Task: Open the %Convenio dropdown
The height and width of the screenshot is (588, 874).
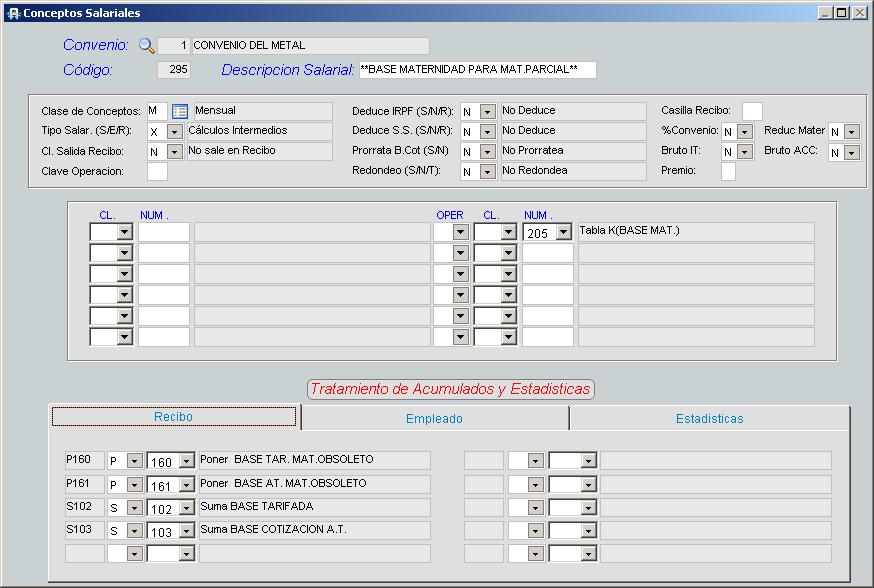Action: pyautogui.click(x=745, y=132)
